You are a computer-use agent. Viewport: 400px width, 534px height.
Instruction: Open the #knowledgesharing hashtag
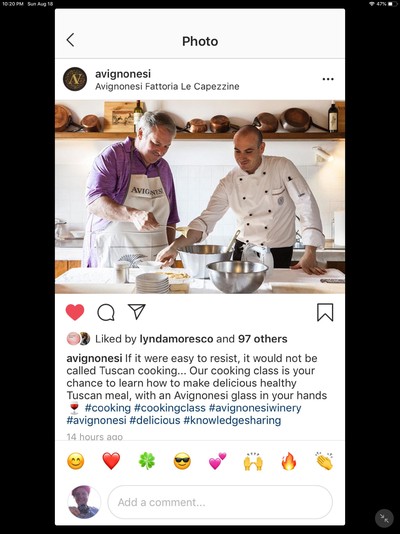(x=233, y=420)
